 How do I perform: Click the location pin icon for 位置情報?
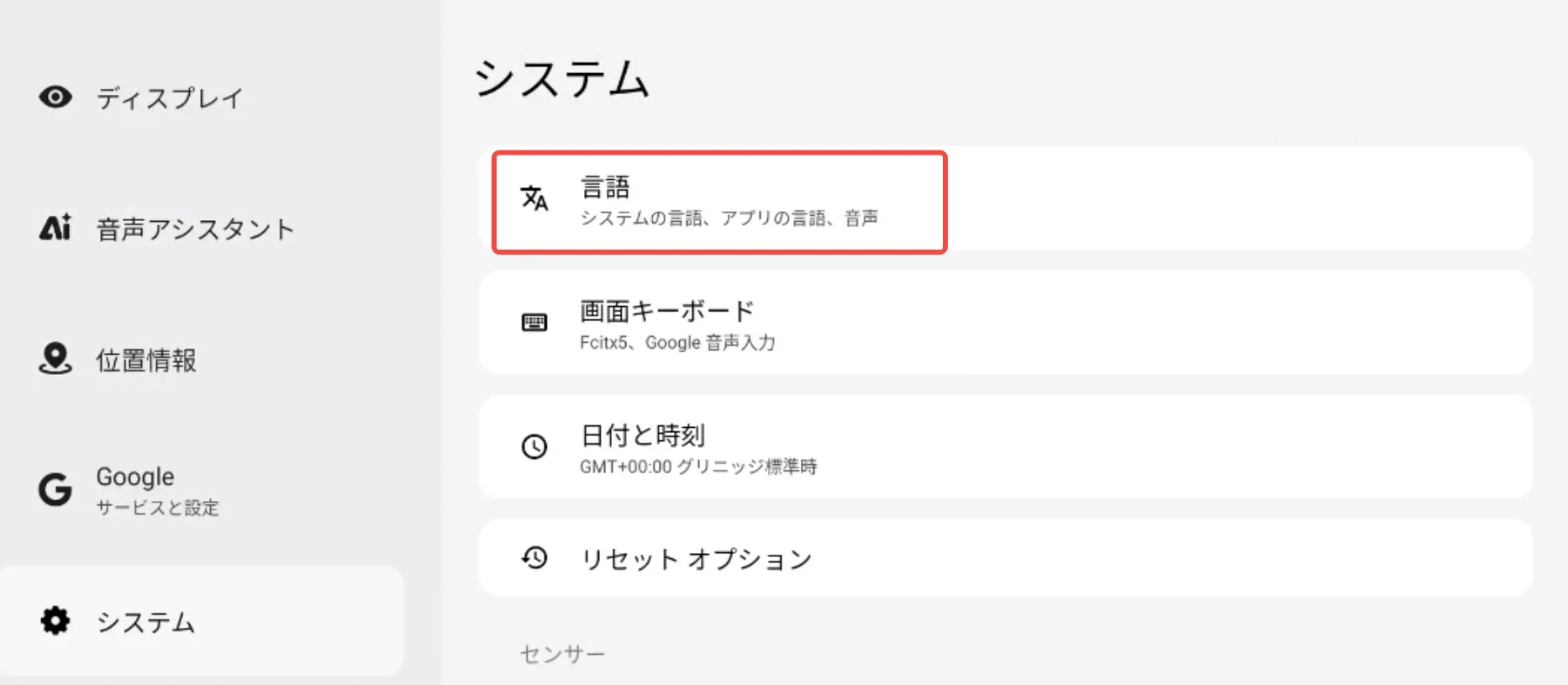[55, 359]
